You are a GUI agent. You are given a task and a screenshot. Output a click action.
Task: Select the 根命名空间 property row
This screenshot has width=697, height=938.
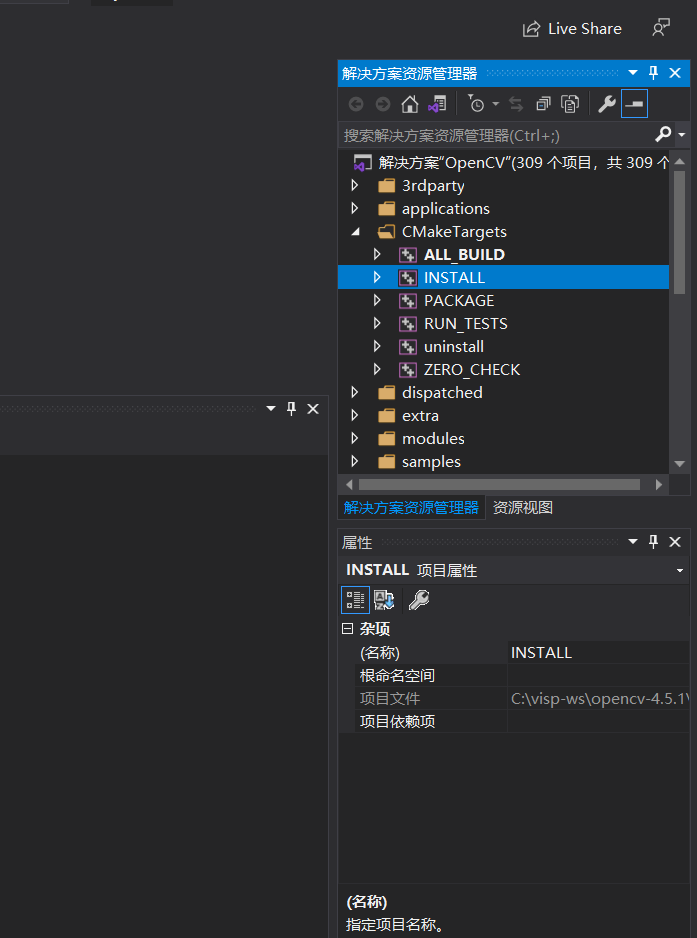pos(522,676)
